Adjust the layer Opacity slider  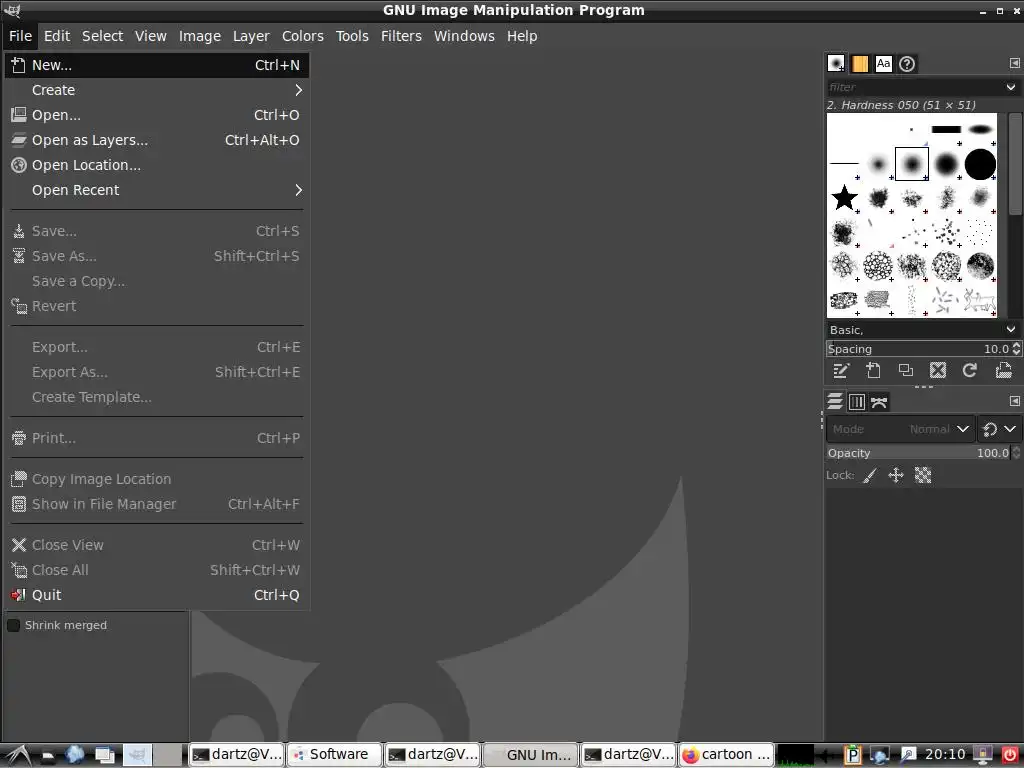918,453
